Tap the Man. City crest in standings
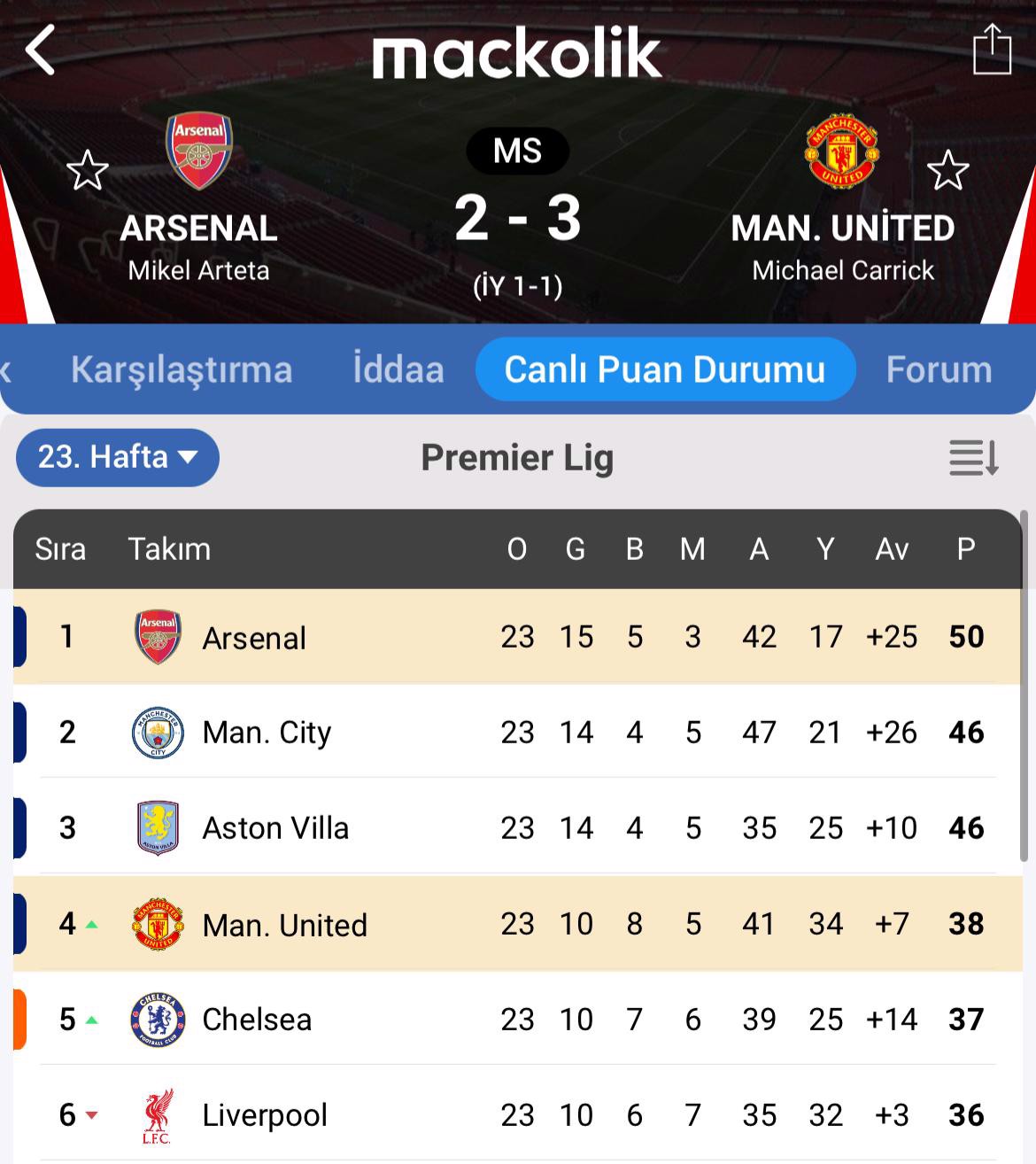The image size is (1036, 1164). 158,733
